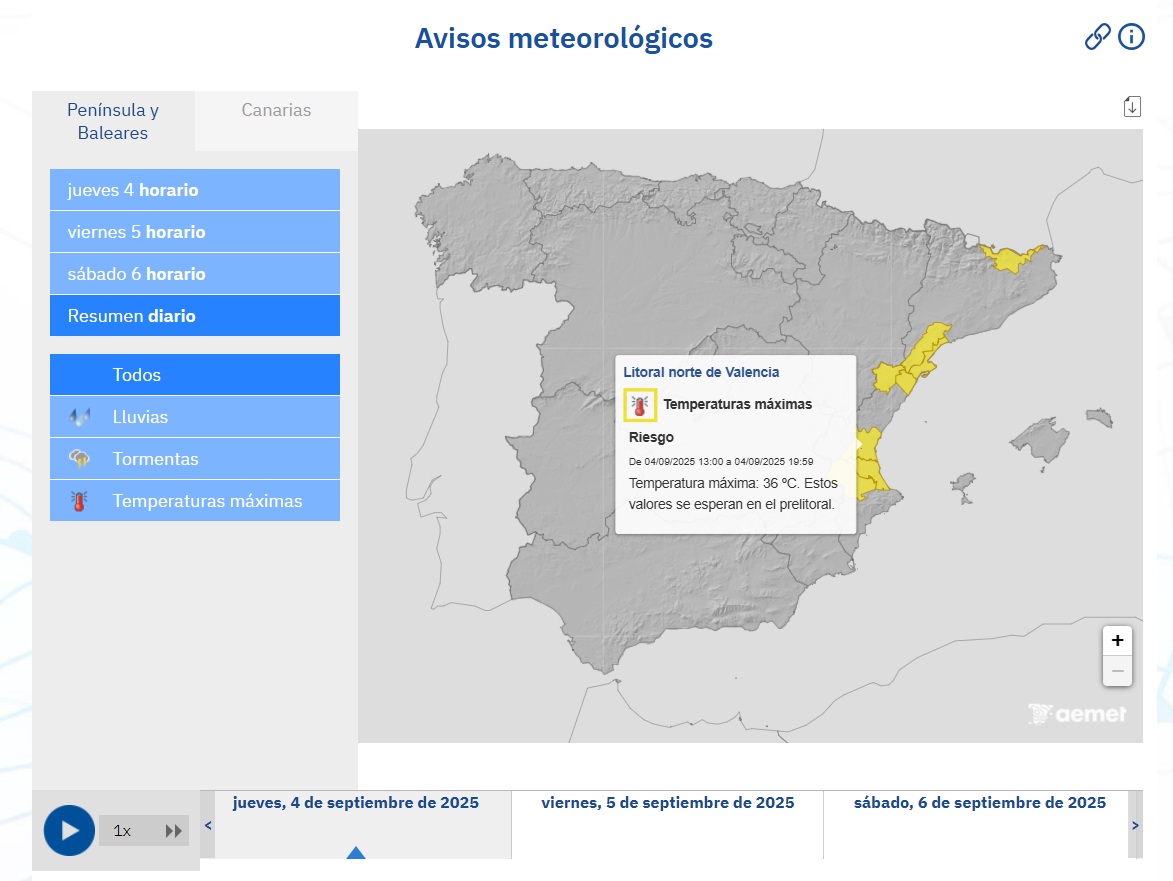Image resolution: width=1173 pixels, height=881 pixels.
Task: Zoom in on the map
Action: tap(1117, 641)
